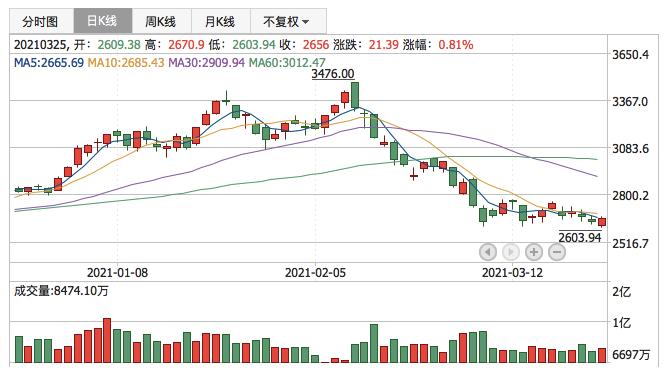Zoom out with the minus button
This screenshot has height=373, width=667.
point(556,252)
